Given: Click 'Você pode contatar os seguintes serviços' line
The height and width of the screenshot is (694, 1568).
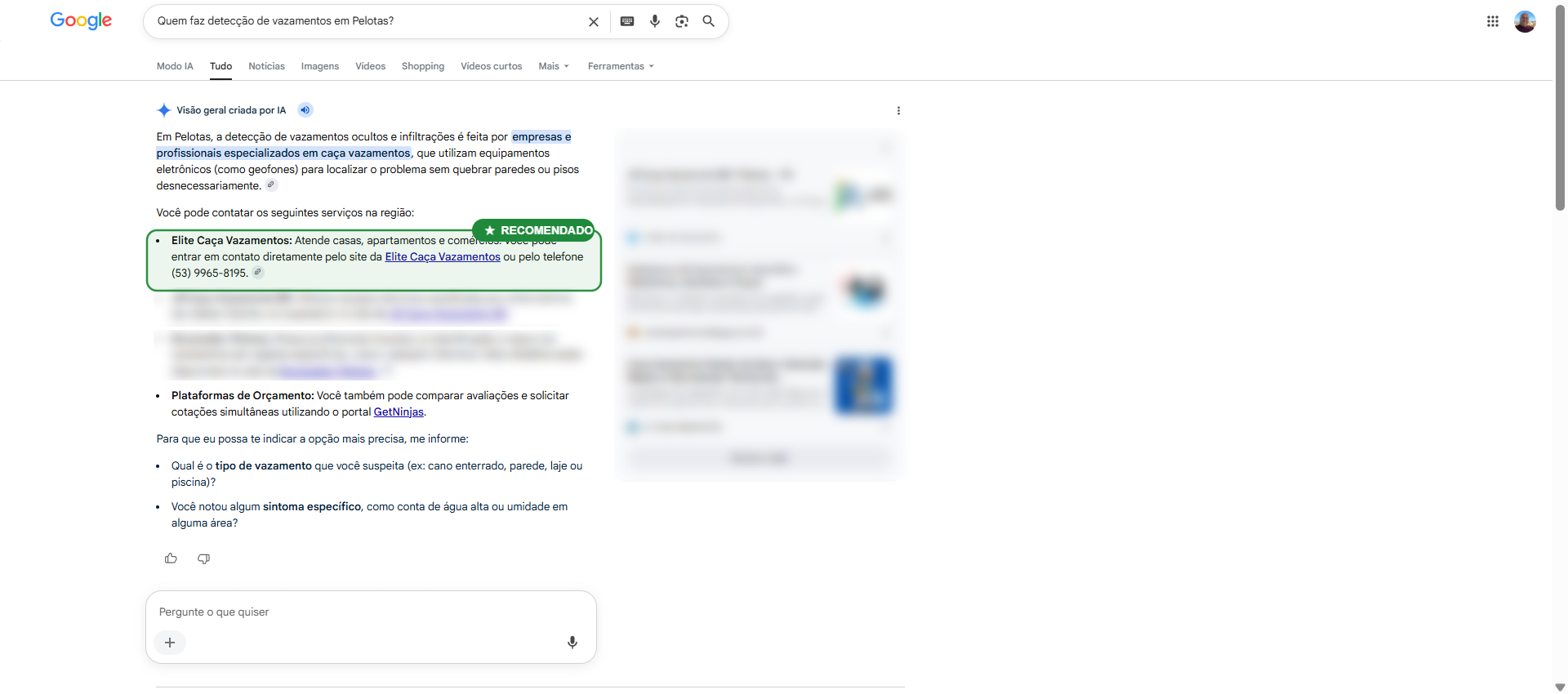Looking at the screenshot, I should [x=285, y=212].
